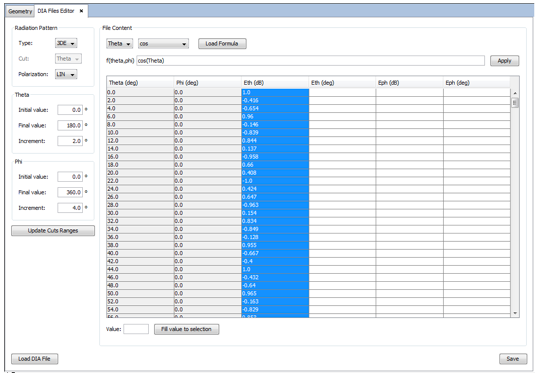Select the 0.137 cell in Eth (dB)
This screenshot has height=375, width=539.
[275, 149]
